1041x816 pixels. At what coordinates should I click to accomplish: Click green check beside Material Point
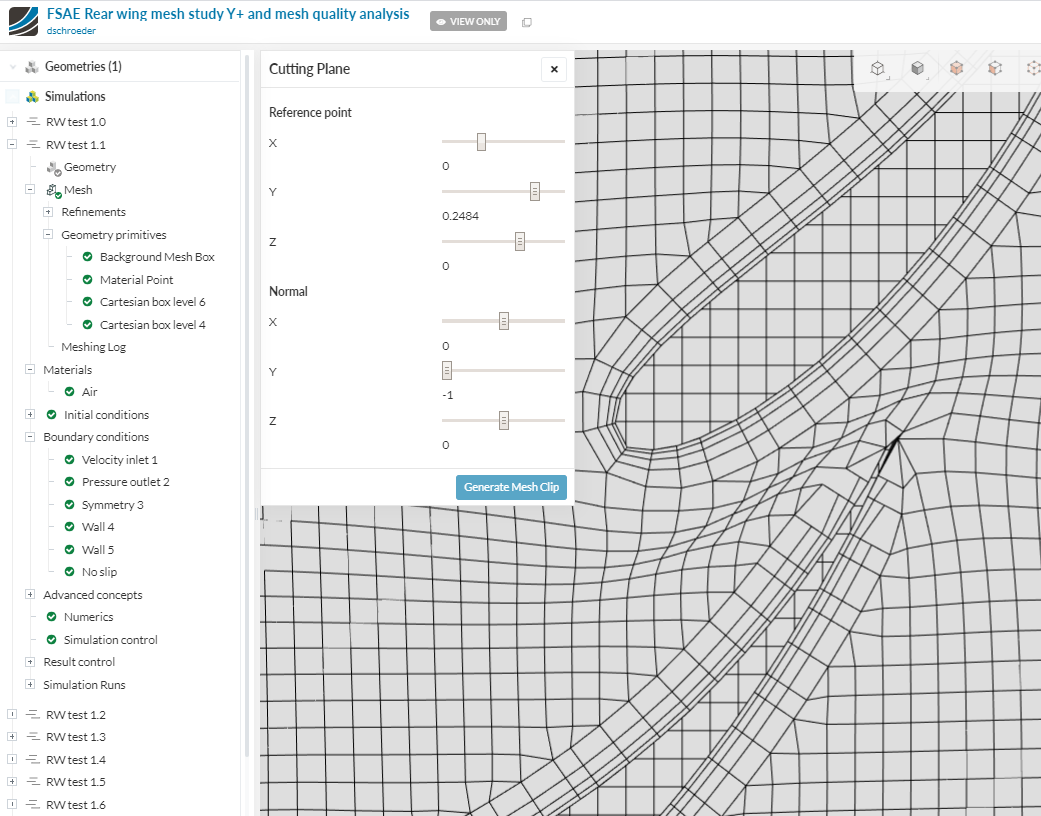(88, 280)
